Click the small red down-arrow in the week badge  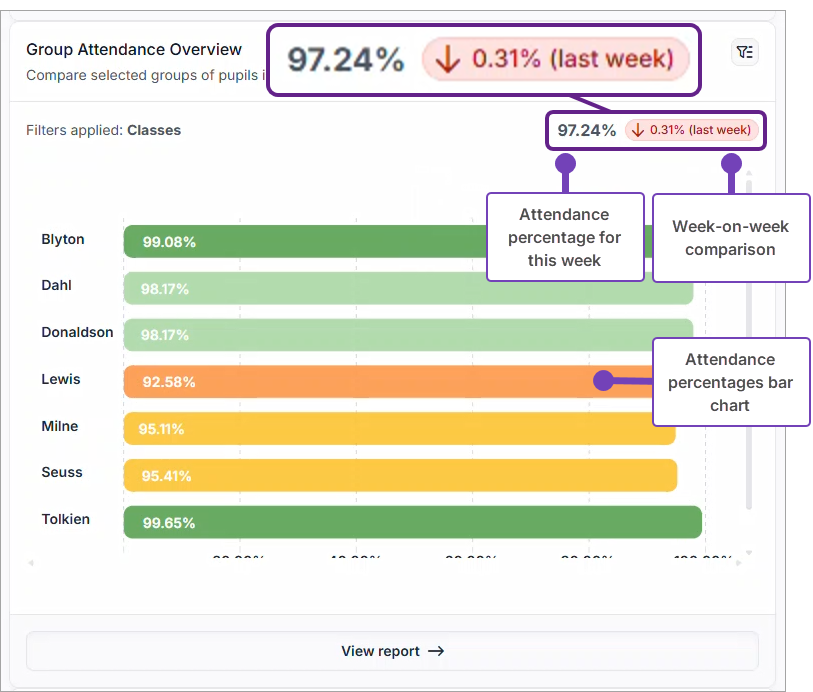pyautogui.click(x=637, y=130)
